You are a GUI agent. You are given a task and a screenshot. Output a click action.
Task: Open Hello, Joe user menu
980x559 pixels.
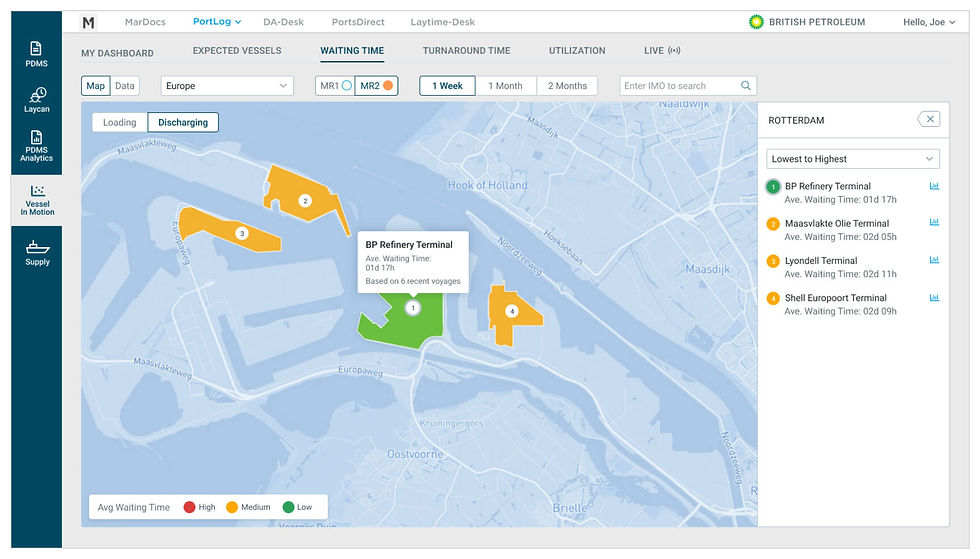pyautogui.click(x=929, y=22)
